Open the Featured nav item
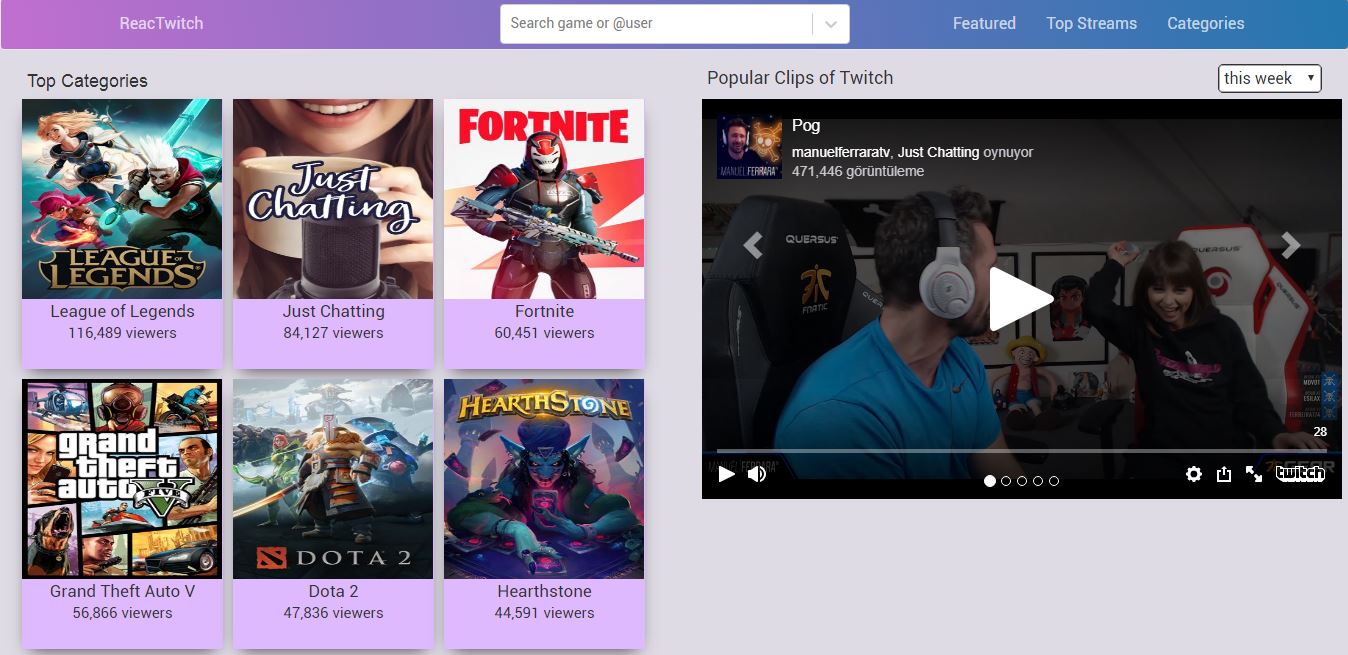 pyautogui.click(x=984, y=23)
